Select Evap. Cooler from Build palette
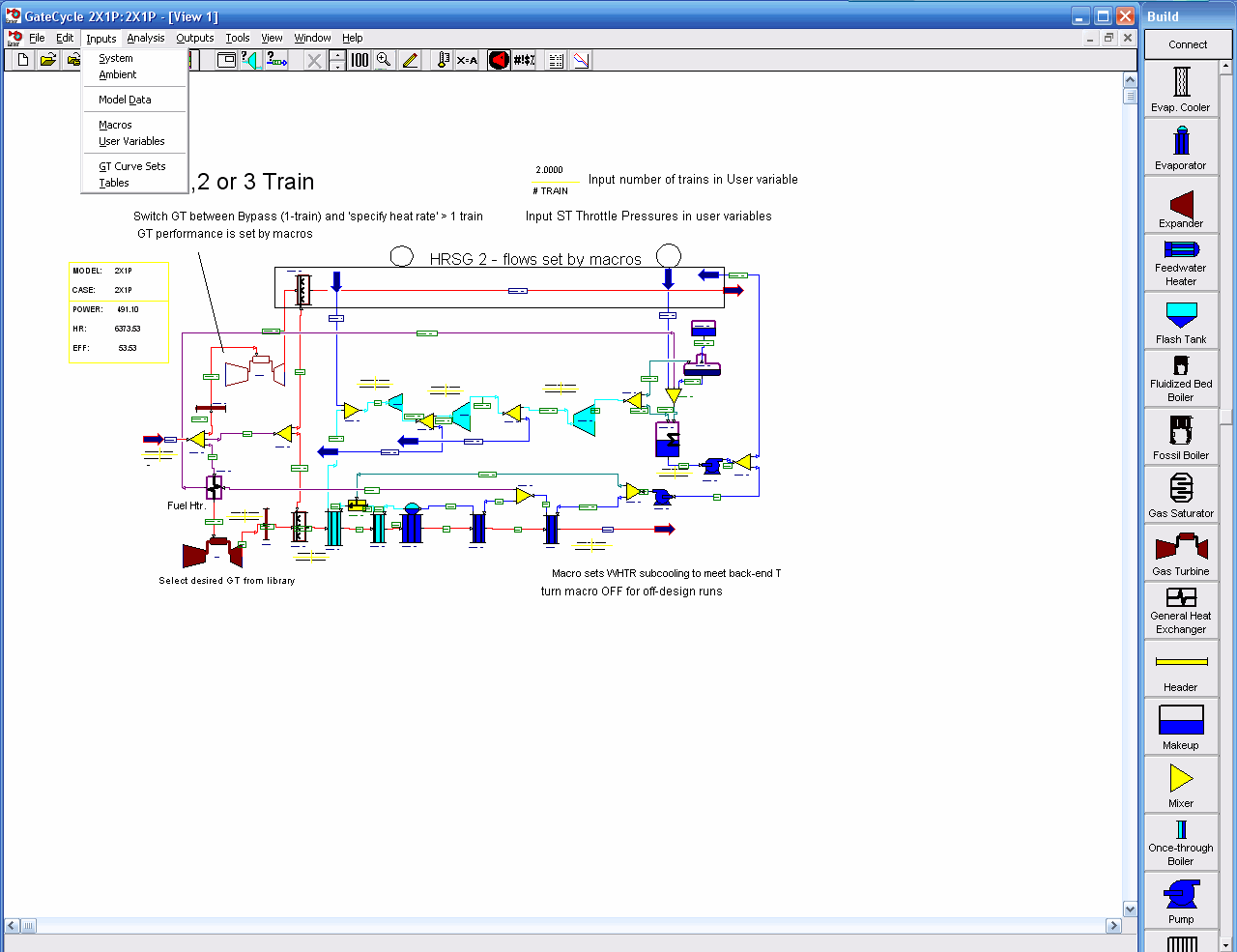This screenshot has height=952, width=1237. point(1181,89)
